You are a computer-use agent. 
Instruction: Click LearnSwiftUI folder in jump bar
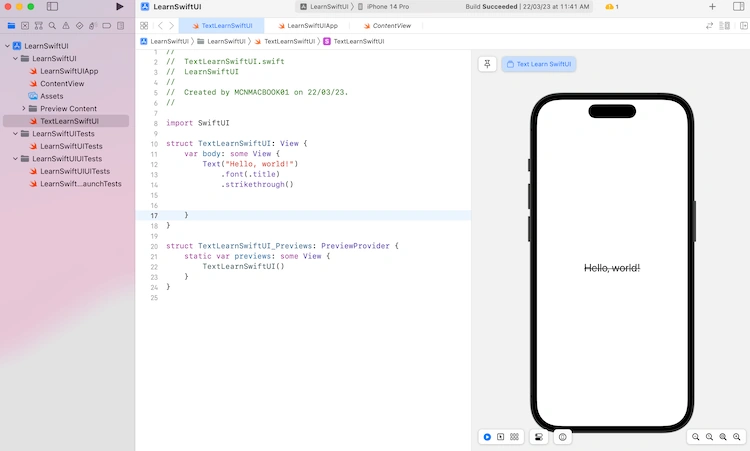pyautogui.click(x=221, y=41)
